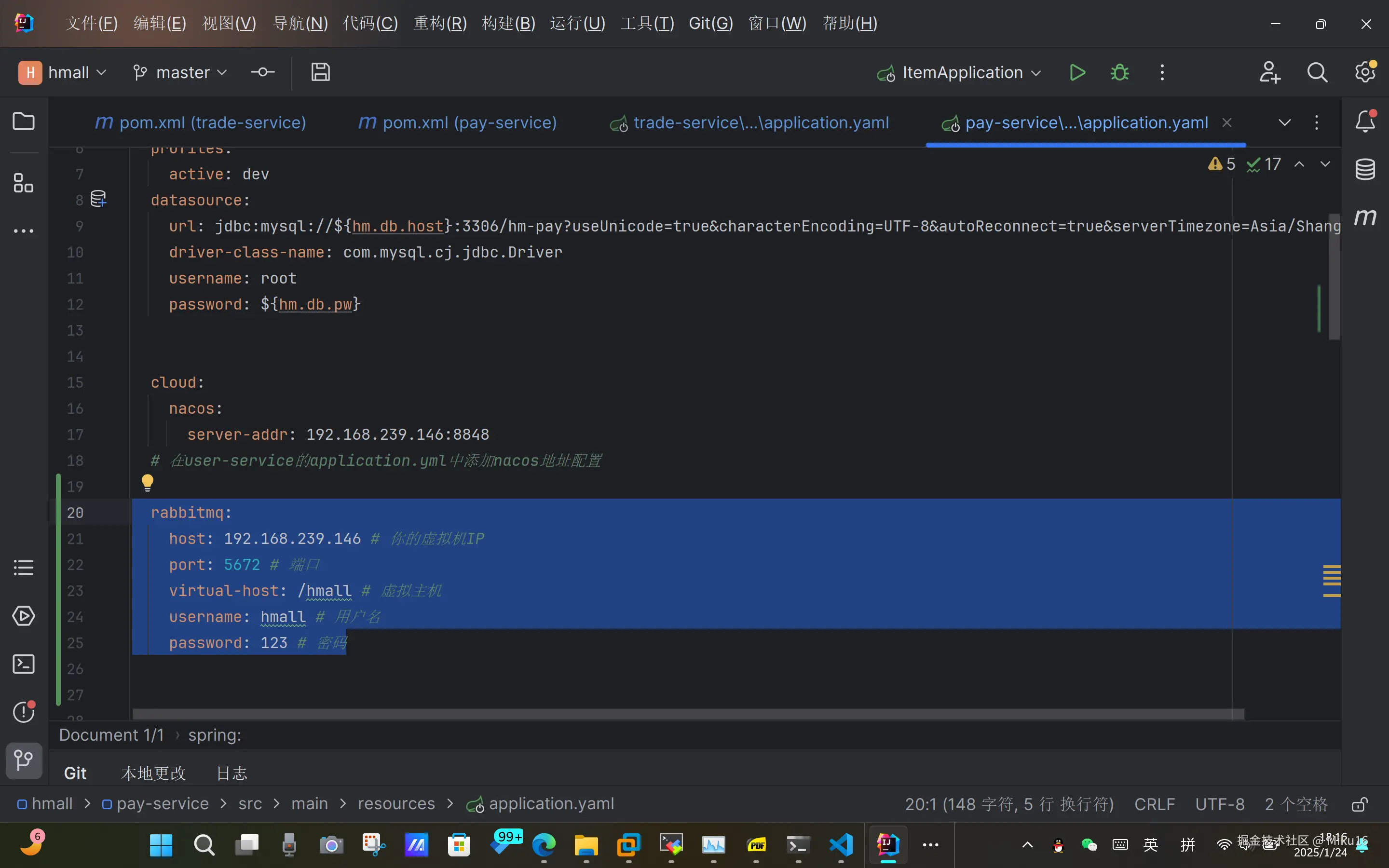Open the Database tool window on right sidebar
Screen dimensions: 1389x868
pos(1365,169)
